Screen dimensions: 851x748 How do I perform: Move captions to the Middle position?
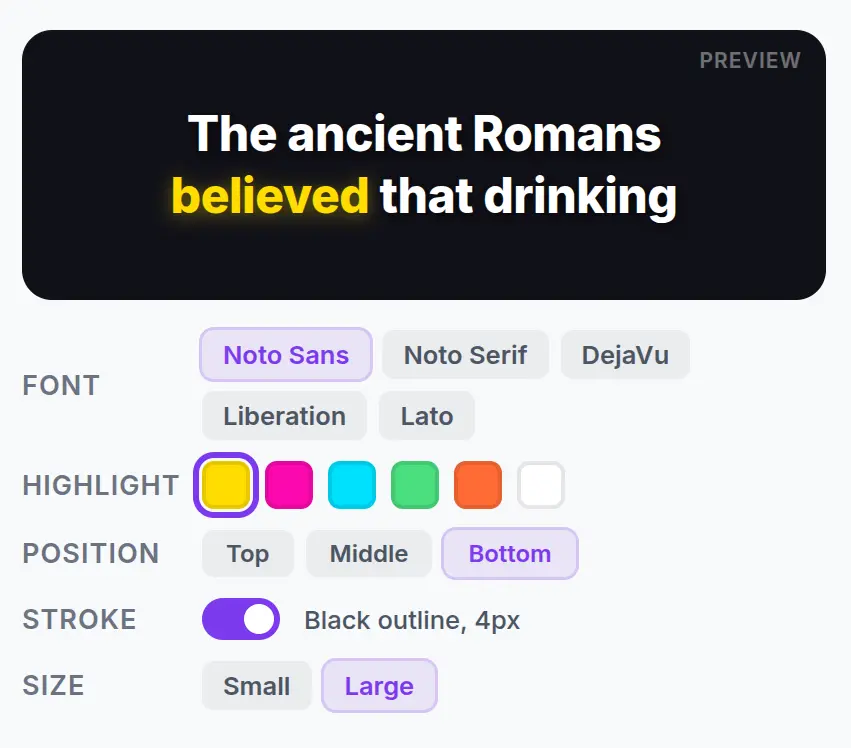click(x=368, y=554)
